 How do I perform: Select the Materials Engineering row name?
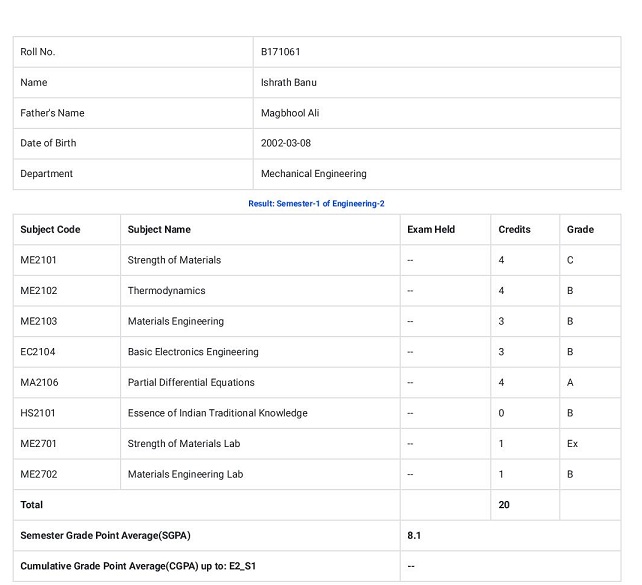(176, 321)
